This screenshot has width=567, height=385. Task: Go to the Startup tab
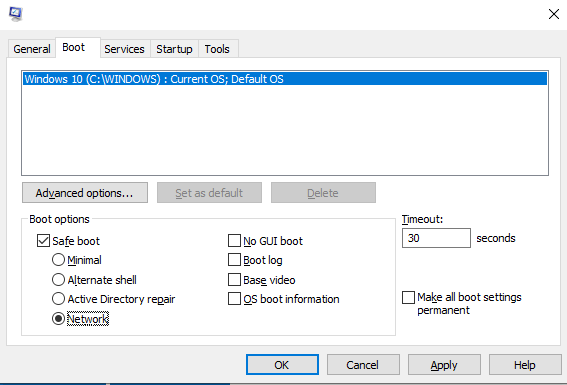[x=174, y=49]
